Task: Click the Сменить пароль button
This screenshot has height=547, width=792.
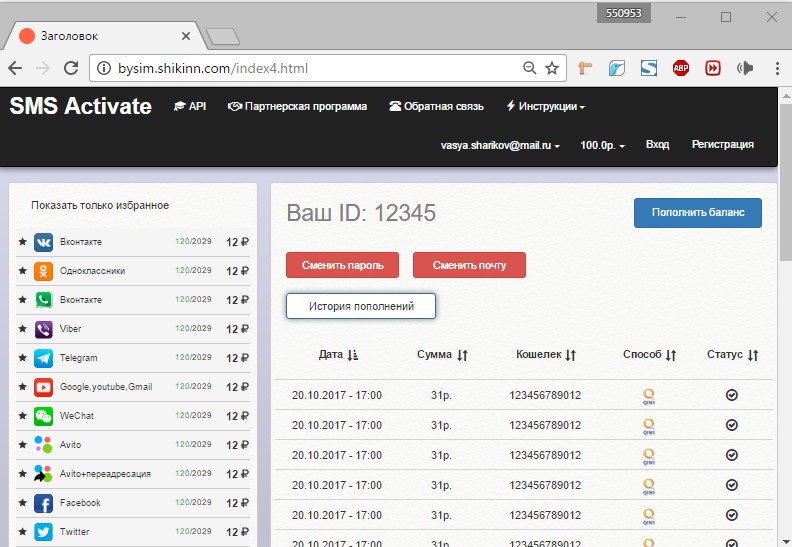Action: point(342,265)
